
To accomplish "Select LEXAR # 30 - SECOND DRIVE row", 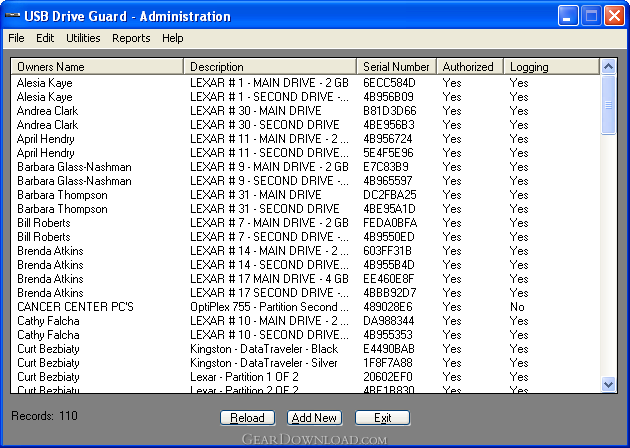I will pyautogui.click(x=305, y=125).
